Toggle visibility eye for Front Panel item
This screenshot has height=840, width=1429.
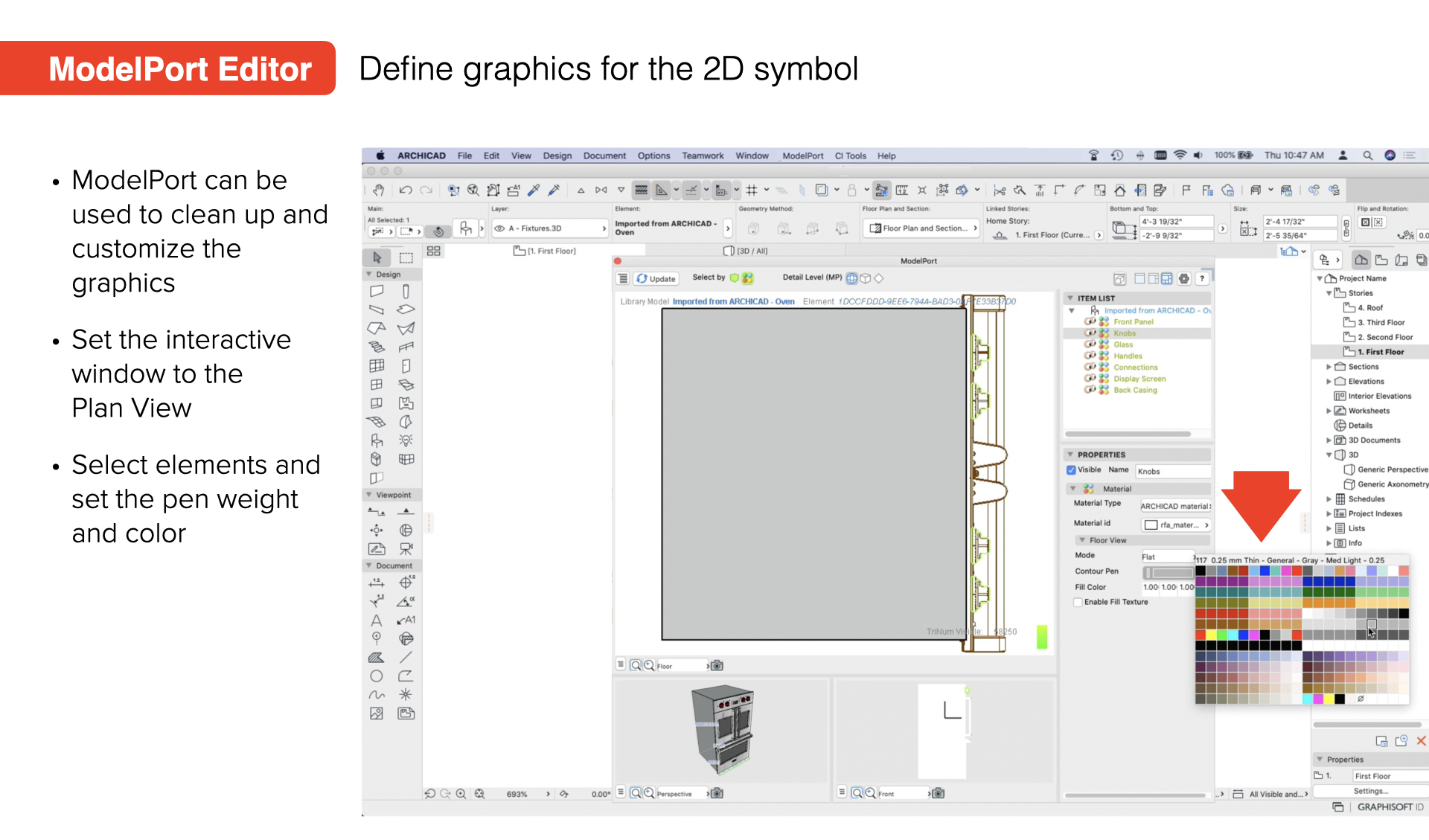tap(1090, 322)
